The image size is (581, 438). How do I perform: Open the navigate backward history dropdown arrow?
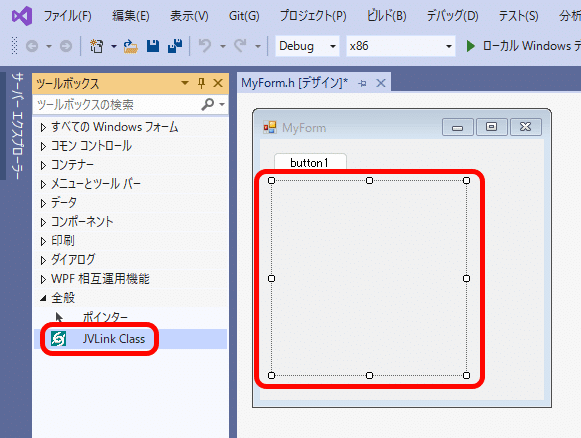click(x=49, y=47)
